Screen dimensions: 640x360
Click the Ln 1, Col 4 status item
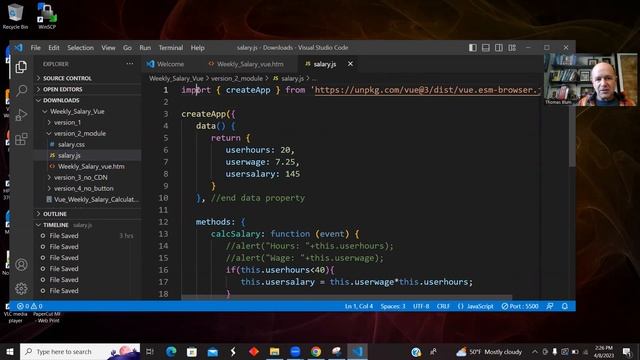tap(359, 306)
